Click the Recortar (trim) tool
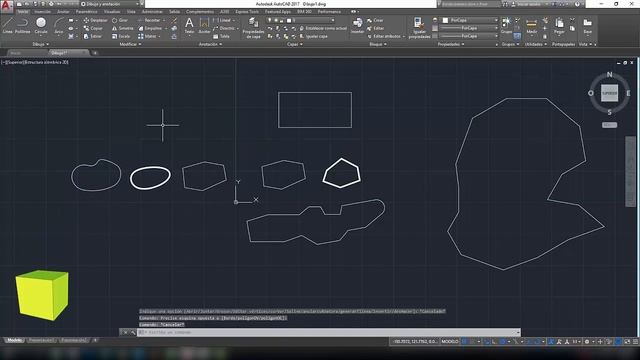This screenshot has height=360, width=640. [x=149, y=20]
